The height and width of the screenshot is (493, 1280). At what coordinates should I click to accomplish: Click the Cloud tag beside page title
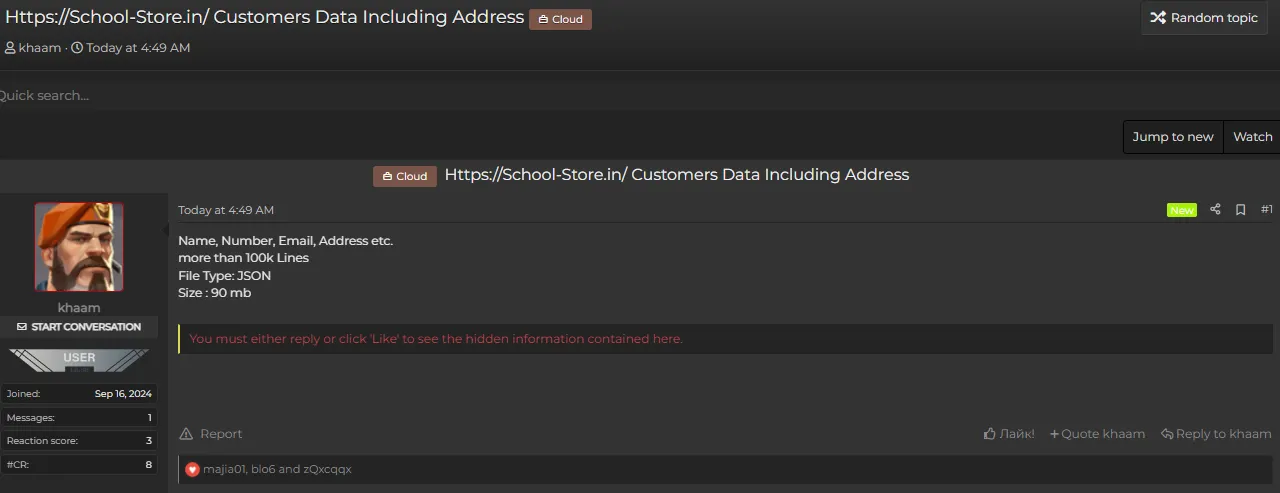click(x=560, y=19)
